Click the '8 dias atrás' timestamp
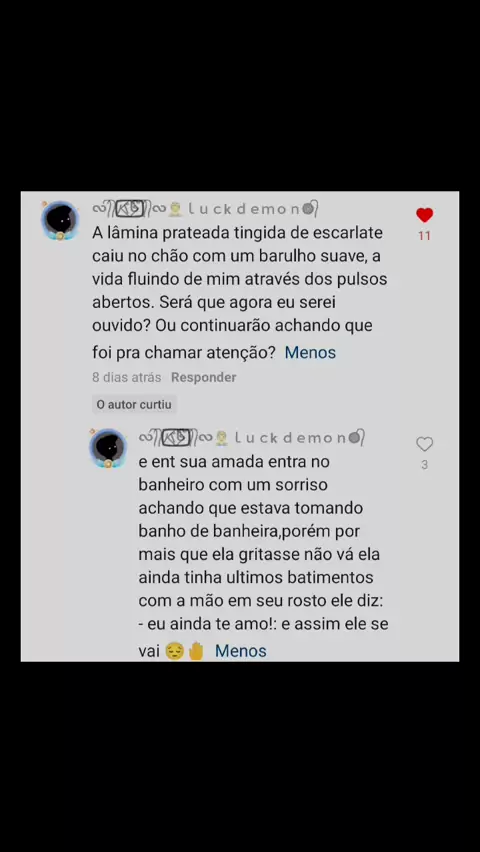 pos(127,377)
